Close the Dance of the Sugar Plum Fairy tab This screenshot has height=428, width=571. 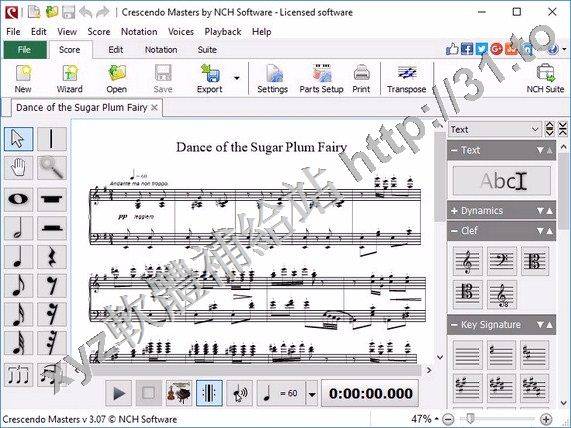[154, 107]
